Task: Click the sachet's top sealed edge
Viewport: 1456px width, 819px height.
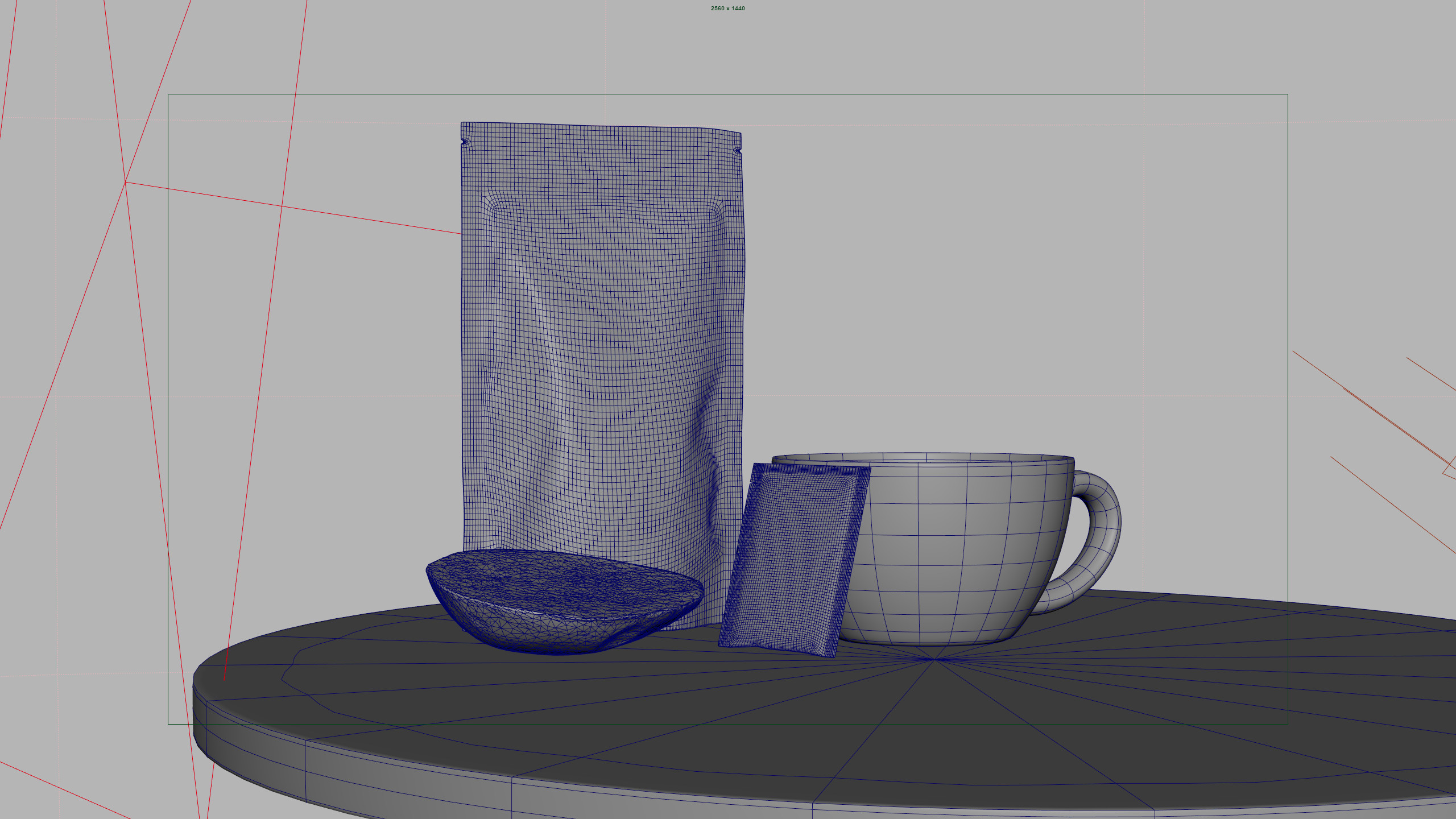Action: click(x=810, y=470)
